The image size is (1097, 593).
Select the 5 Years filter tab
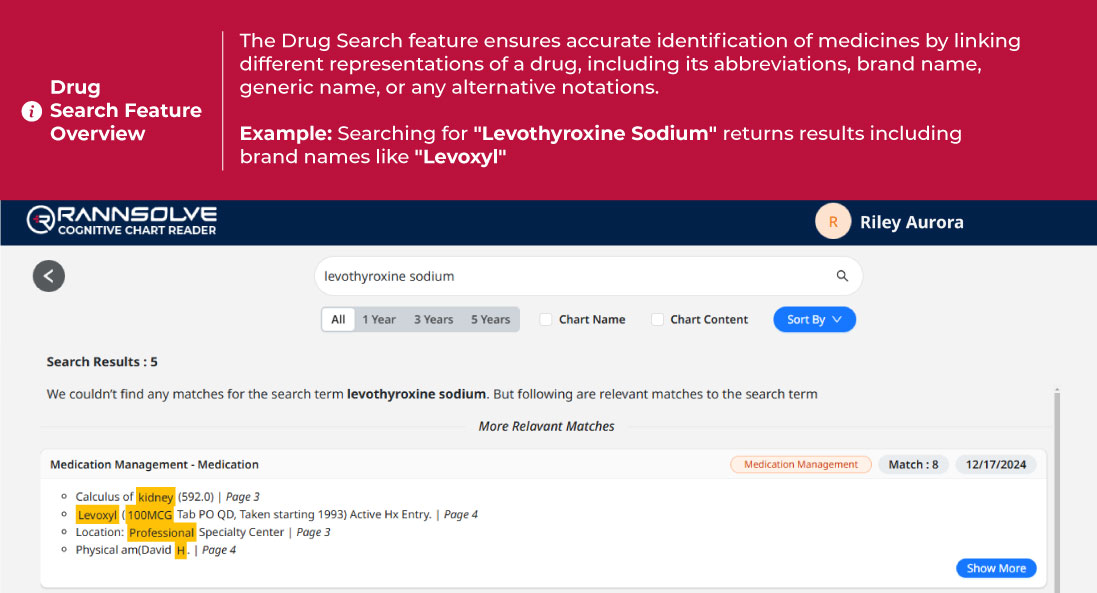(490, 320)
